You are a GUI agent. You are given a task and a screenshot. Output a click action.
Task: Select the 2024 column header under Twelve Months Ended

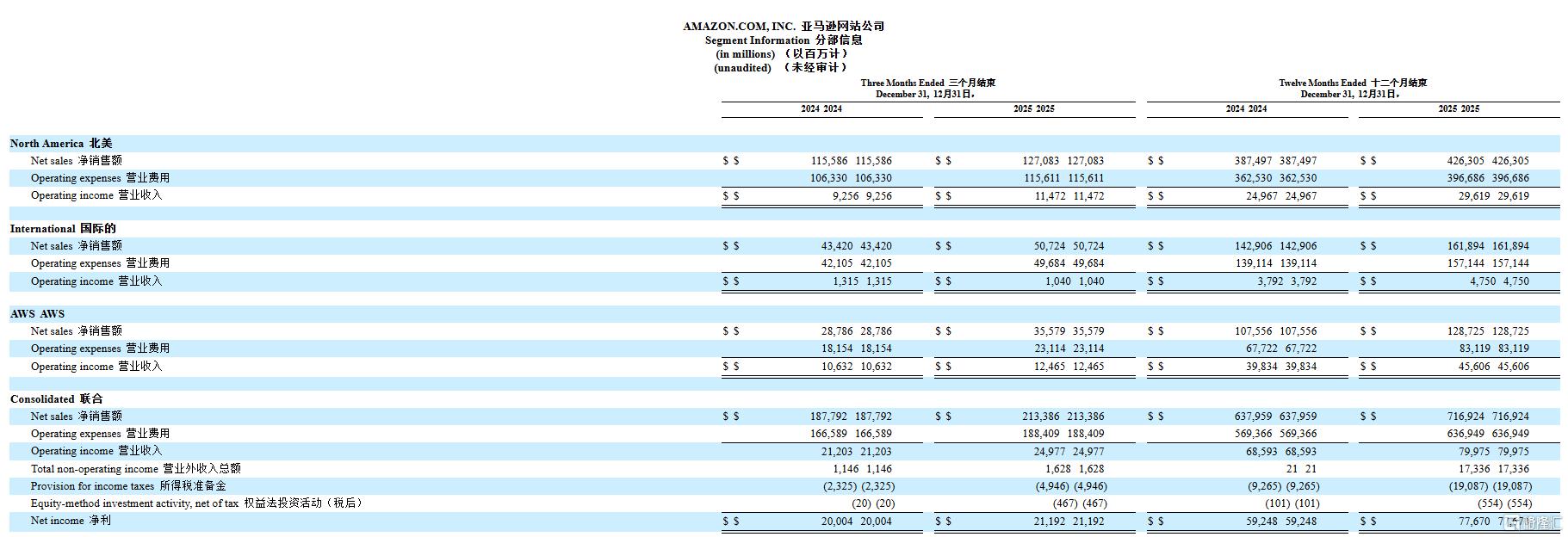1246,108
